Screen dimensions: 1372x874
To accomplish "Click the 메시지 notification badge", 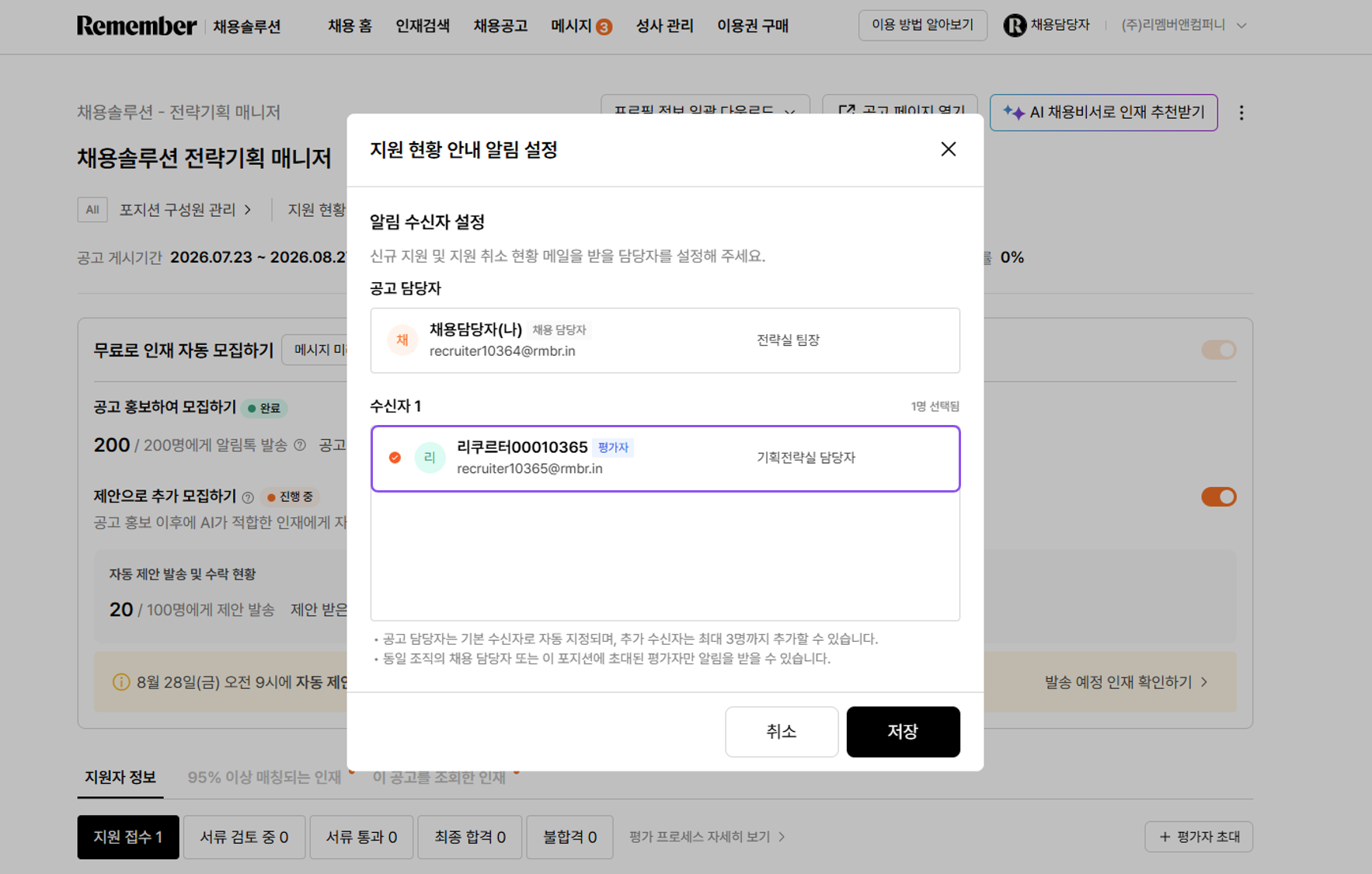I will coord(604,27).
